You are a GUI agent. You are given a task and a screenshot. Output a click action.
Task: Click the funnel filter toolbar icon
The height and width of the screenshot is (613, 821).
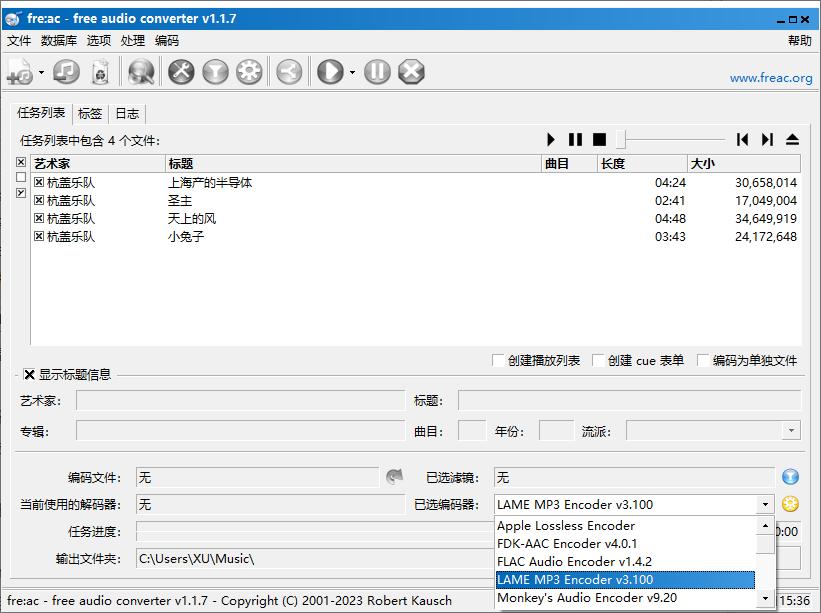click(x=215, y=72)
